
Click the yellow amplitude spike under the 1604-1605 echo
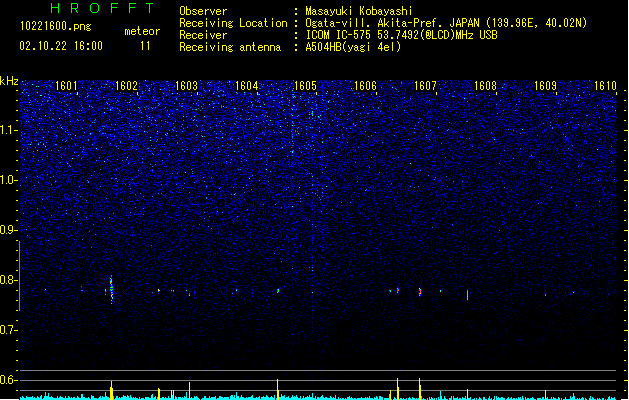278,389
